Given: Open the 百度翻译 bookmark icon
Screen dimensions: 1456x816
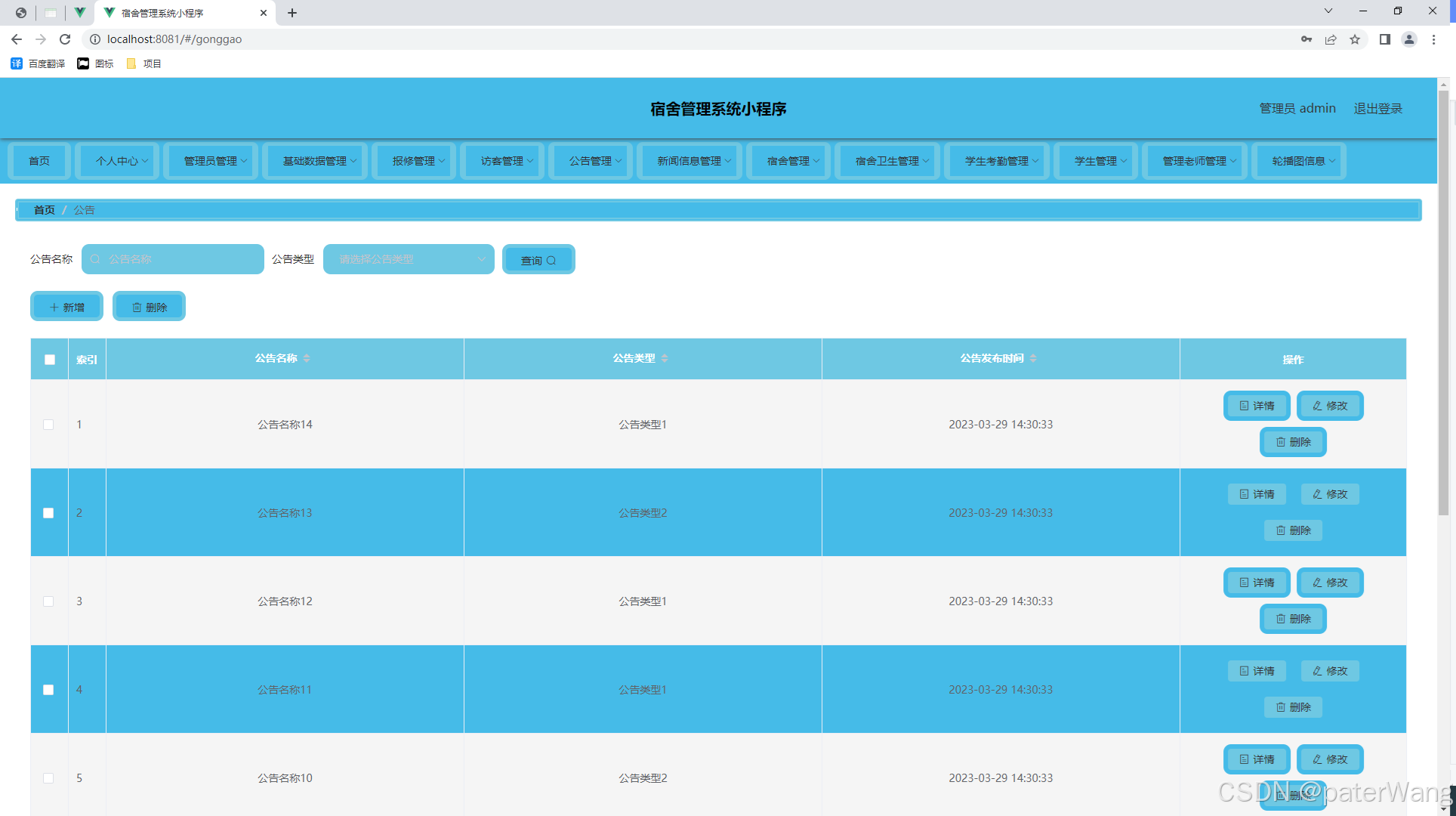Looking at the screenshot, I should [x=17, y=63].
